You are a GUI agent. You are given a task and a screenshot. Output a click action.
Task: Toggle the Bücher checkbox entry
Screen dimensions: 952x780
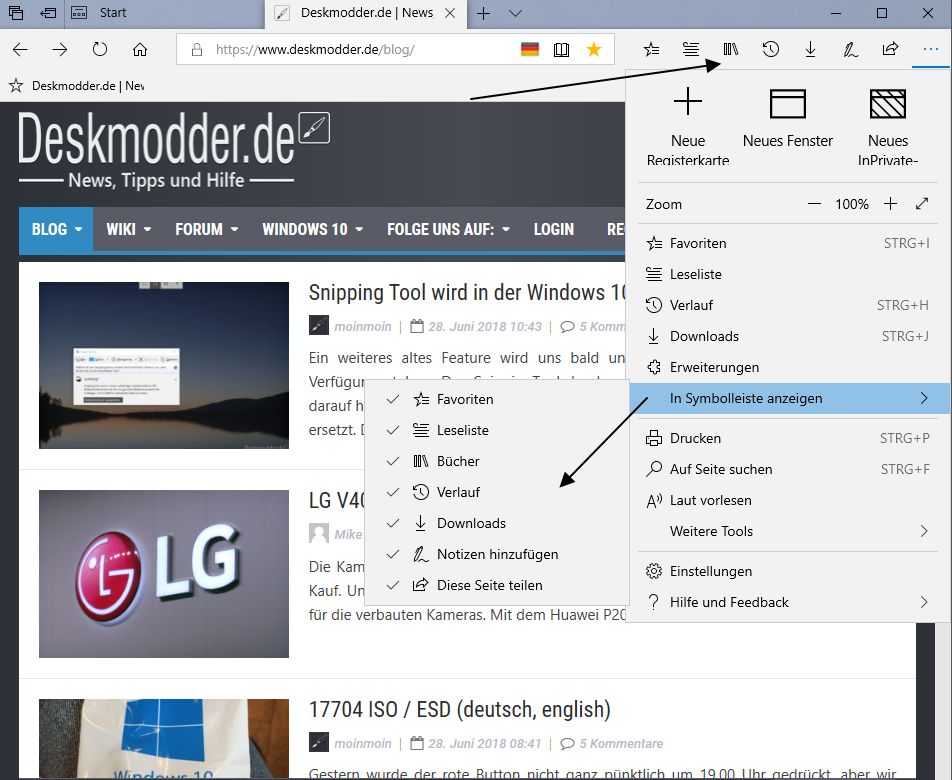click(458, 461)
